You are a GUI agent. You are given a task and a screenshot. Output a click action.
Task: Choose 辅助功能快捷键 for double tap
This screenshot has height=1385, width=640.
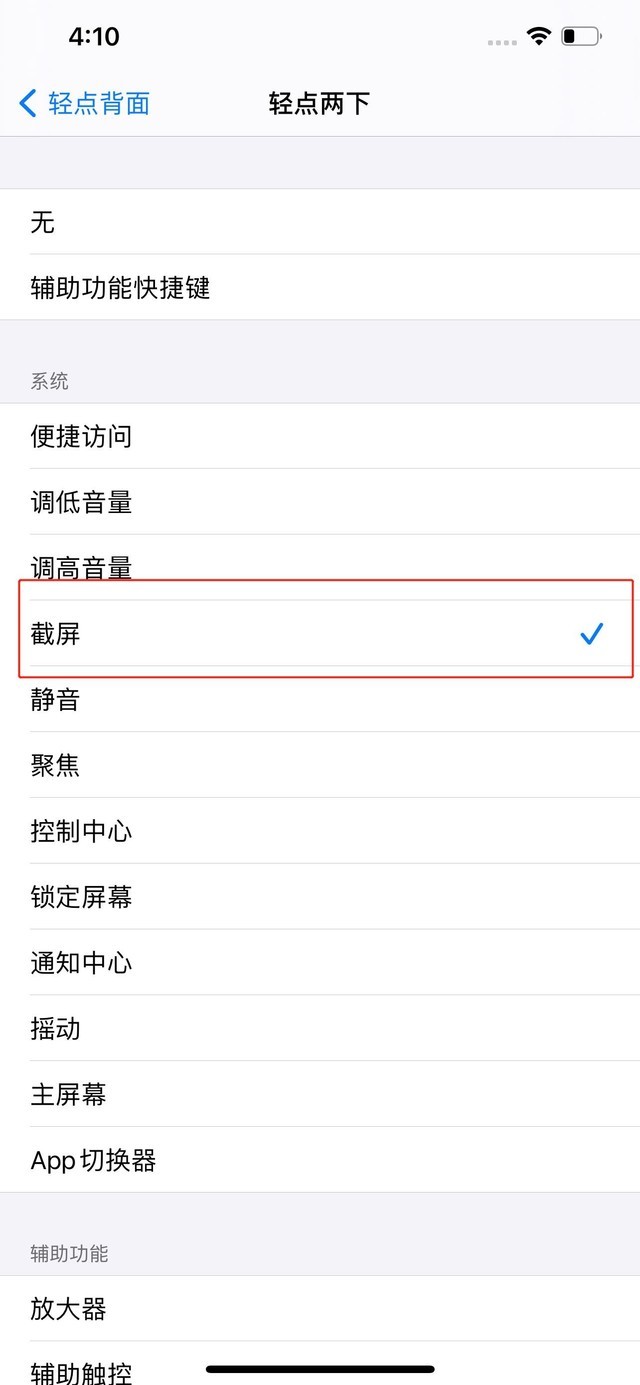point(320,288)
